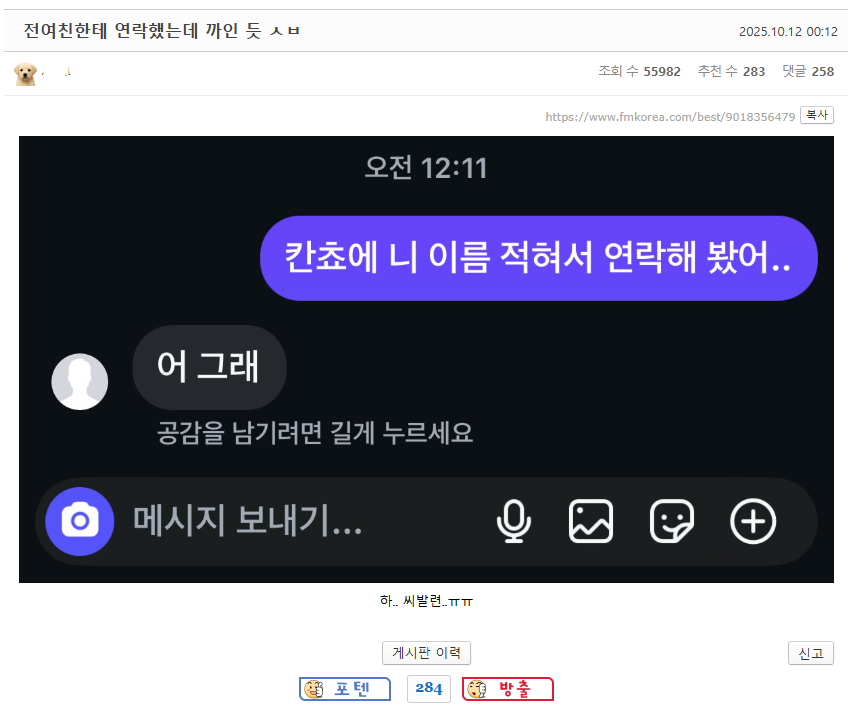Click the plus circle icon
Viewport: 848px width, 707px height.
pyautogui.click(x=753, y=521)
